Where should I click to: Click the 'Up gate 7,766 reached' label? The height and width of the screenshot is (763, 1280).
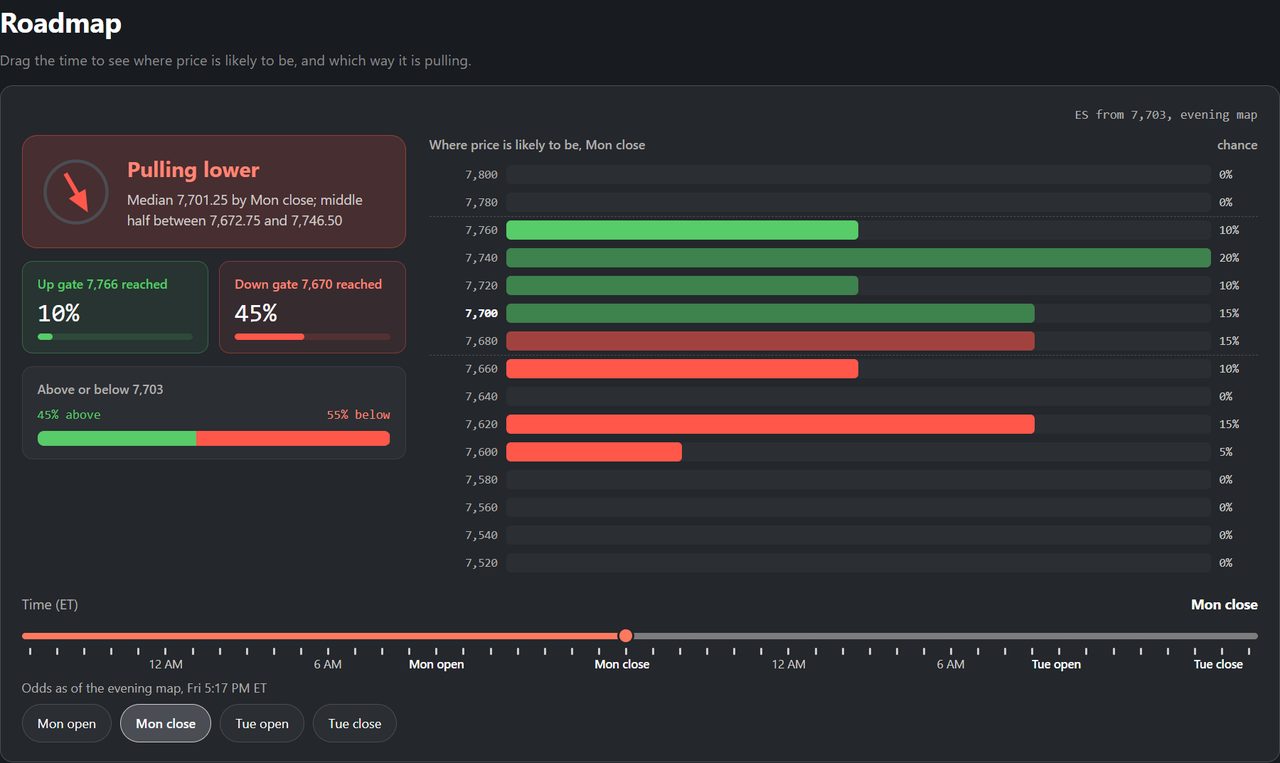[x=102, y=284]
